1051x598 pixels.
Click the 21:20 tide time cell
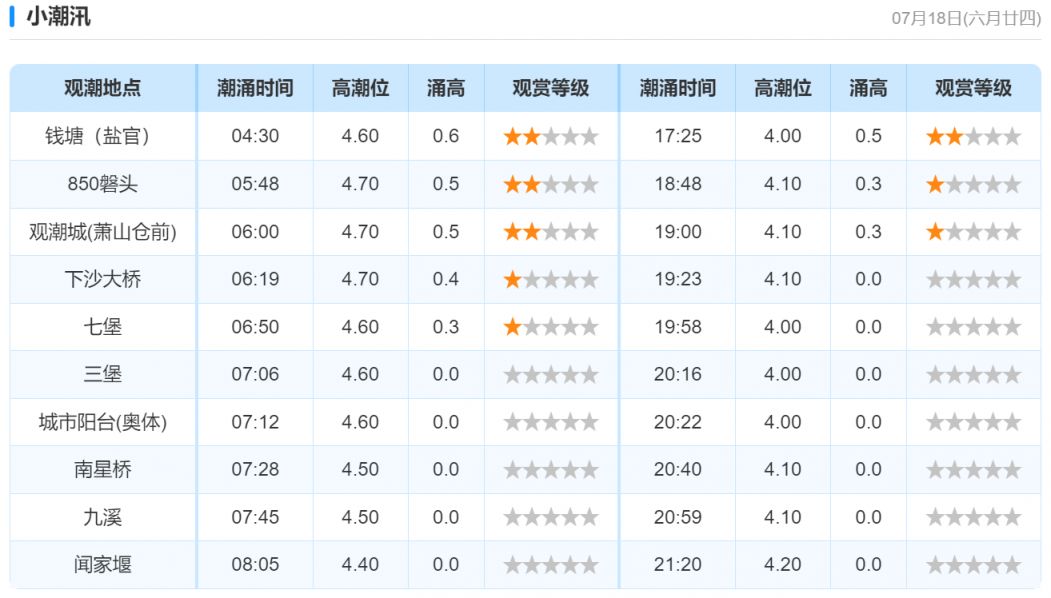click(678, 564)
